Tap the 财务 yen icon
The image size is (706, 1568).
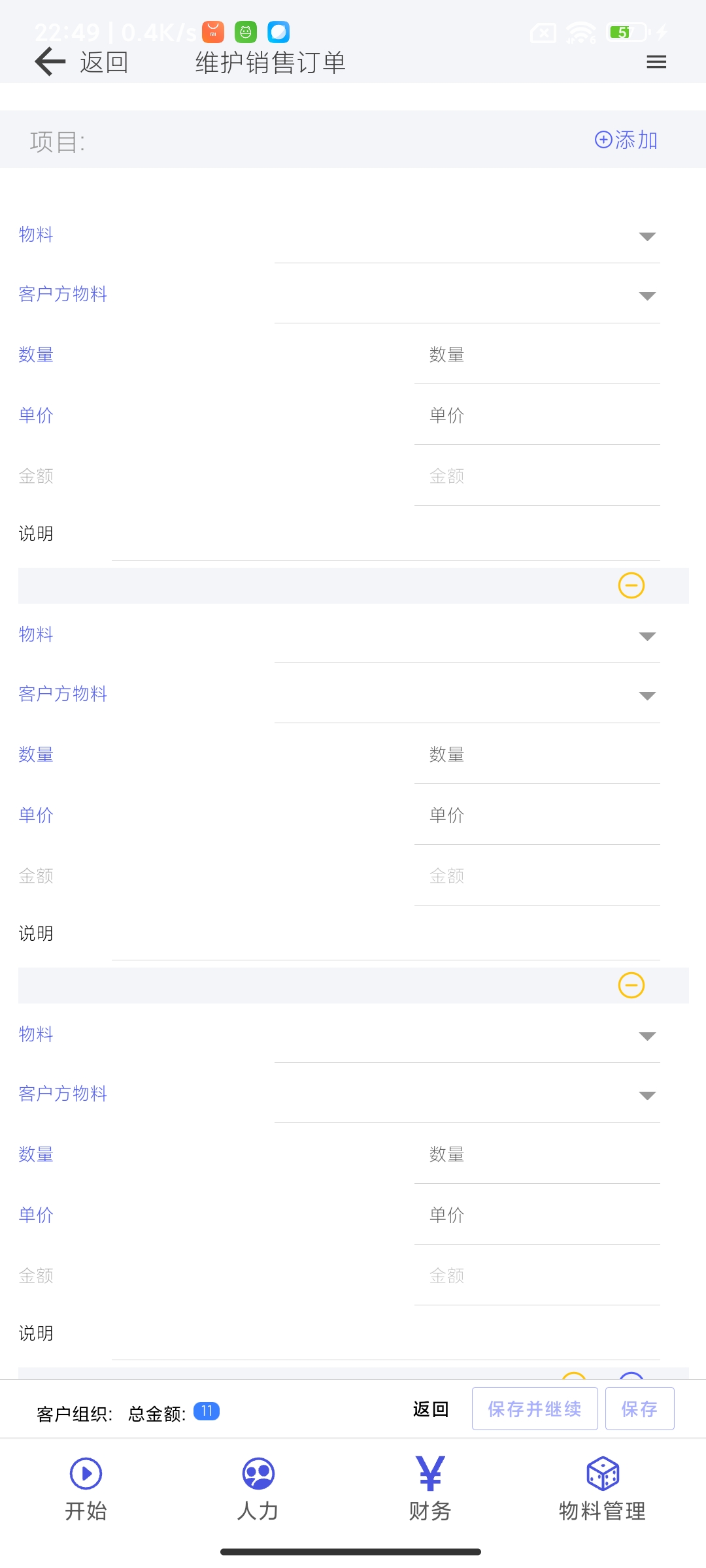point(430,1474)
